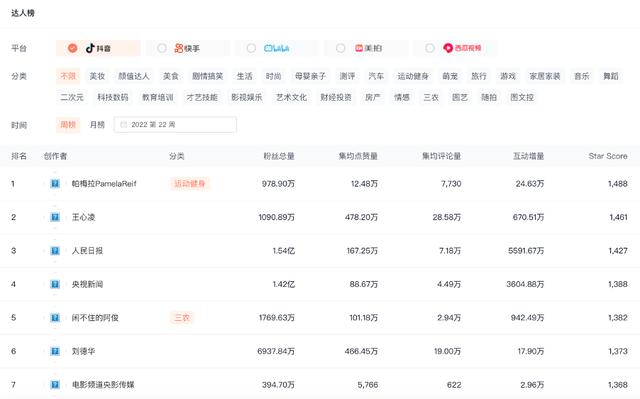Screen dimensions: 640x399
Task: Filter by the 游戏 category
Action: coord(508,76)
